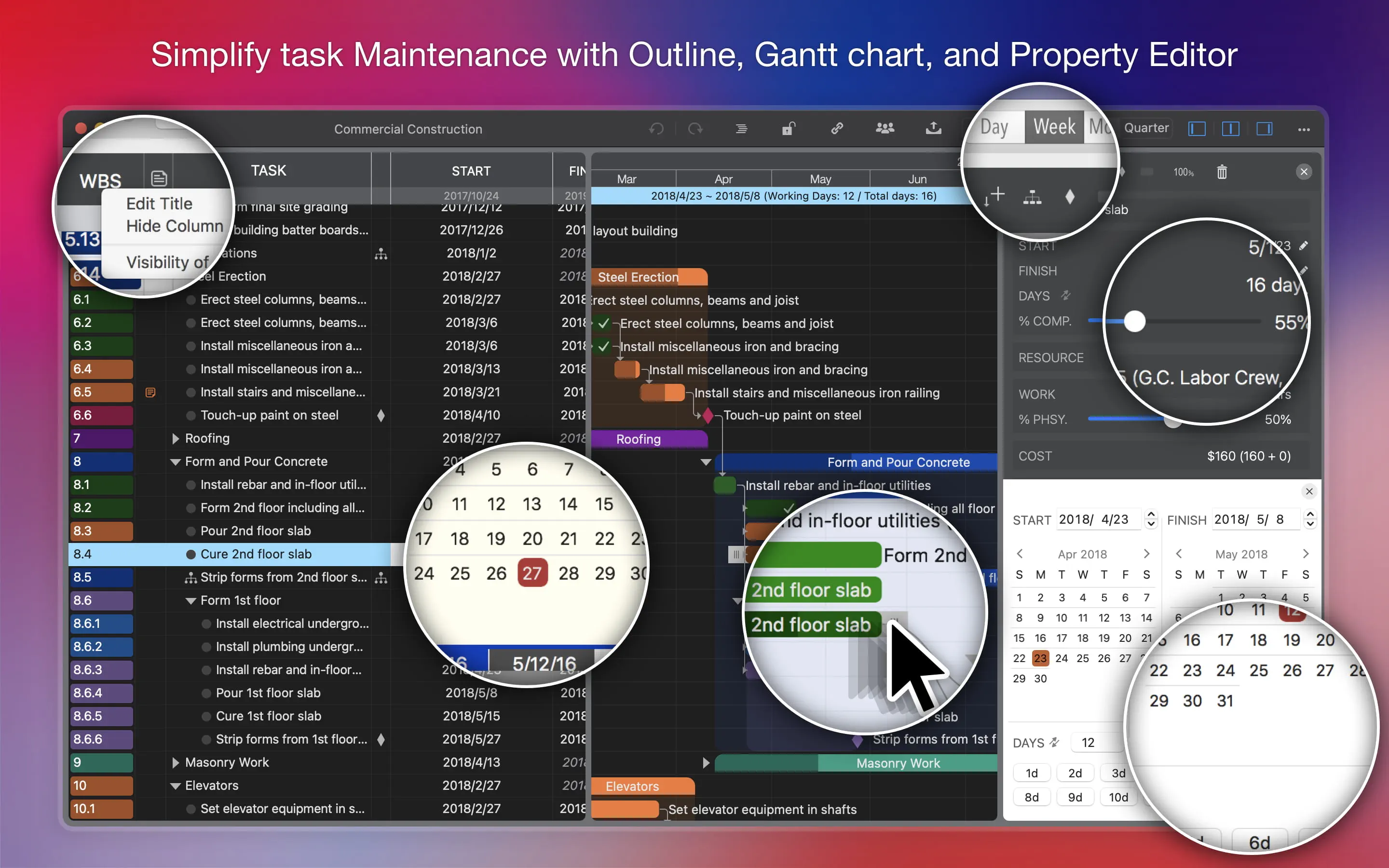
Task: Click the link tasks chain icon
Action: tap(837, 129)
